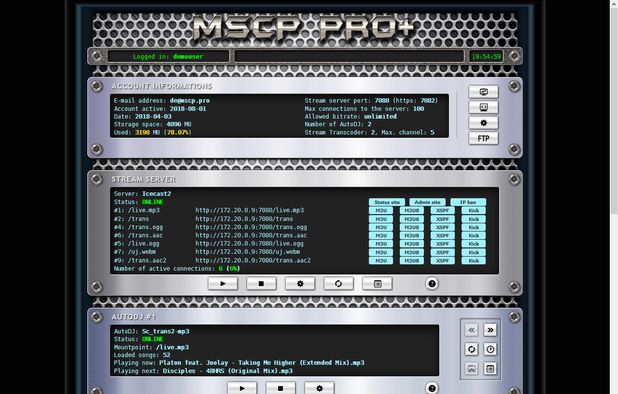Download XSPF for /trans mount
Screen dimensions: 618x394
(x=443, y=219)
